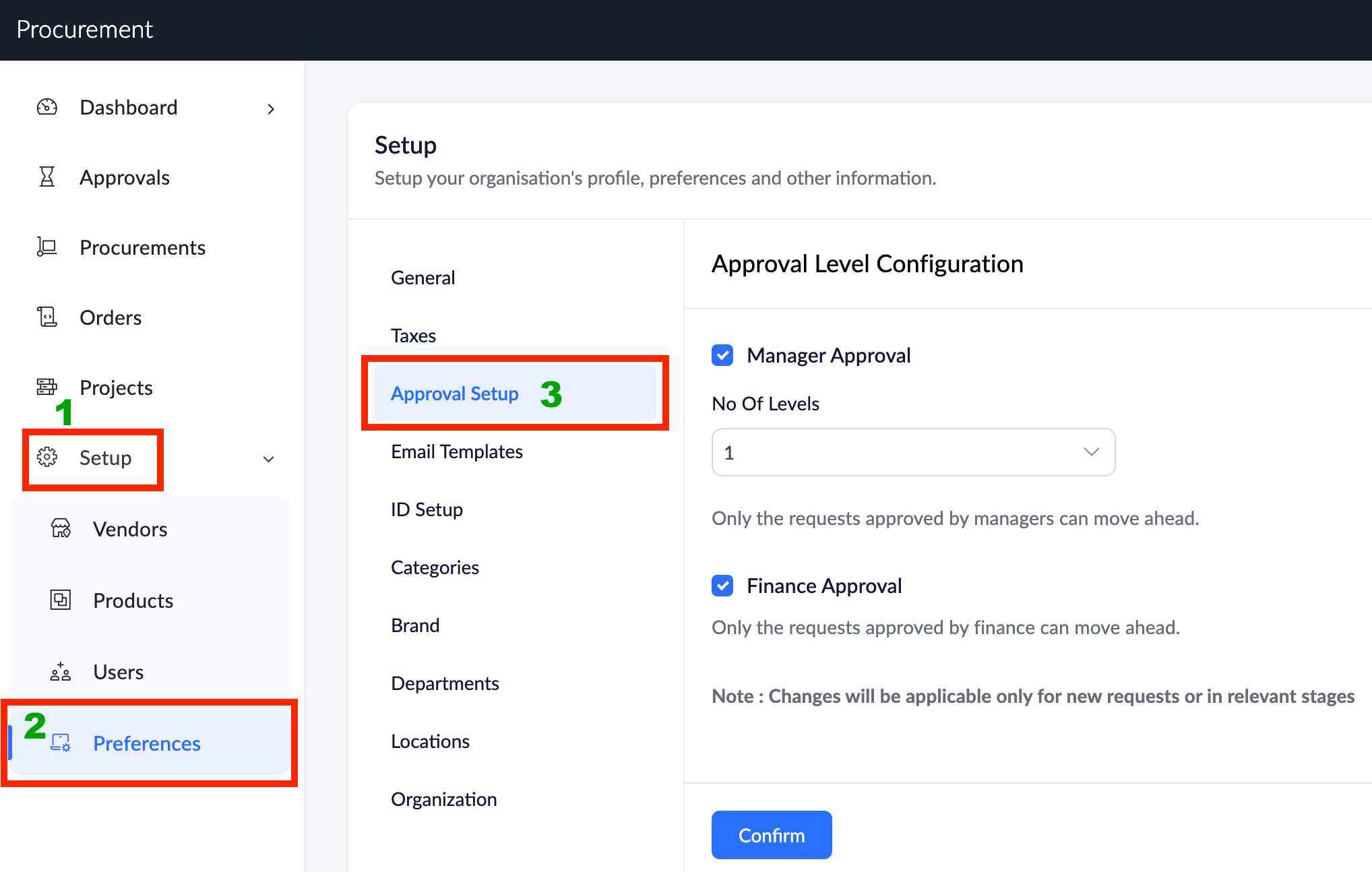Click the Dashboard gauge icon
The height and width of the screenshot is (872, 1372).
coord(46,107)
